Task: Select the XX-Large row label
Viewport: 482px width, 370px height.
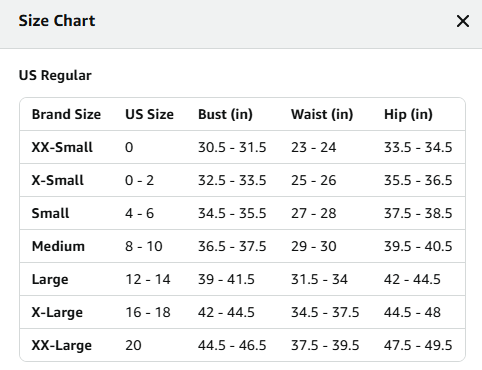Action: [x=62, y=345]
